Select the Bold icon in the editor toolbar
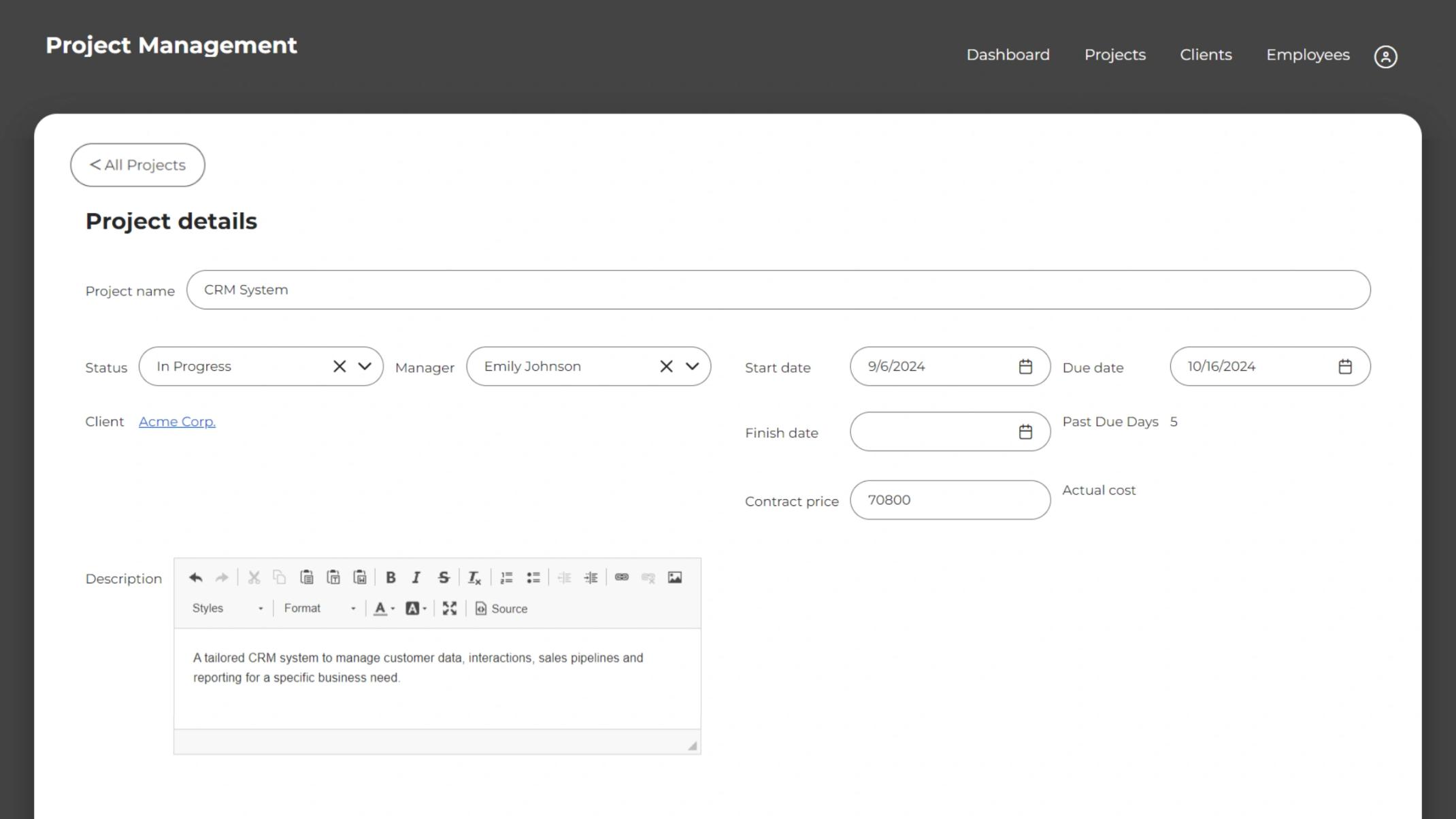Viewport: 1456px width, 819px height. [x=391, y=578]
